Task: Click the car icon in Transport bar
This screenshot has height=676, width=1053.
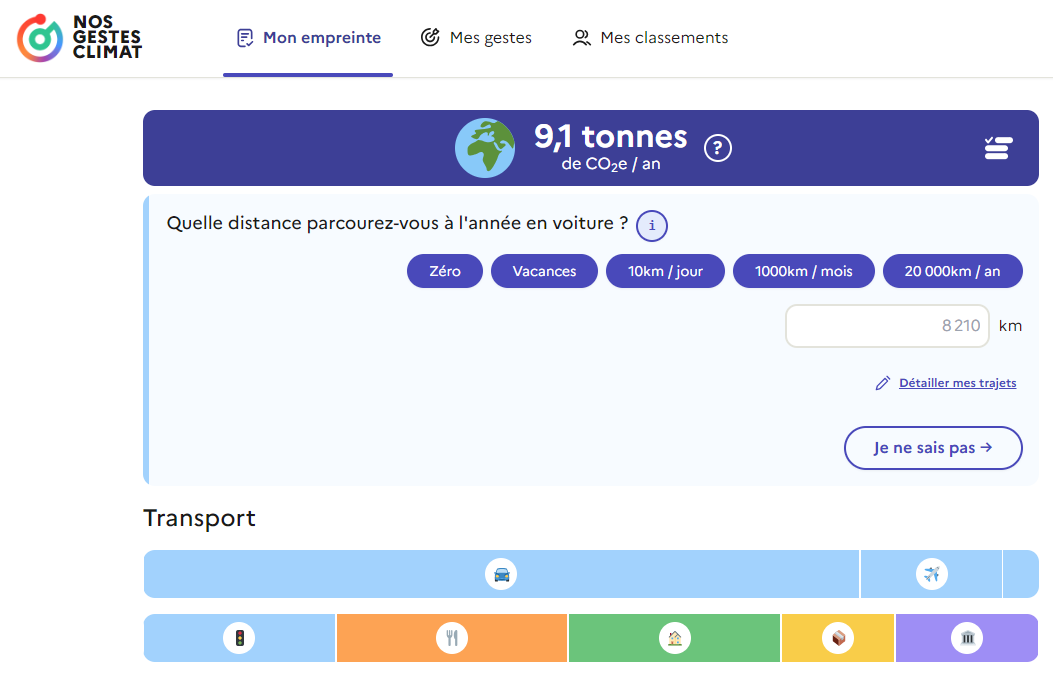Action: [x=501, y=574]
